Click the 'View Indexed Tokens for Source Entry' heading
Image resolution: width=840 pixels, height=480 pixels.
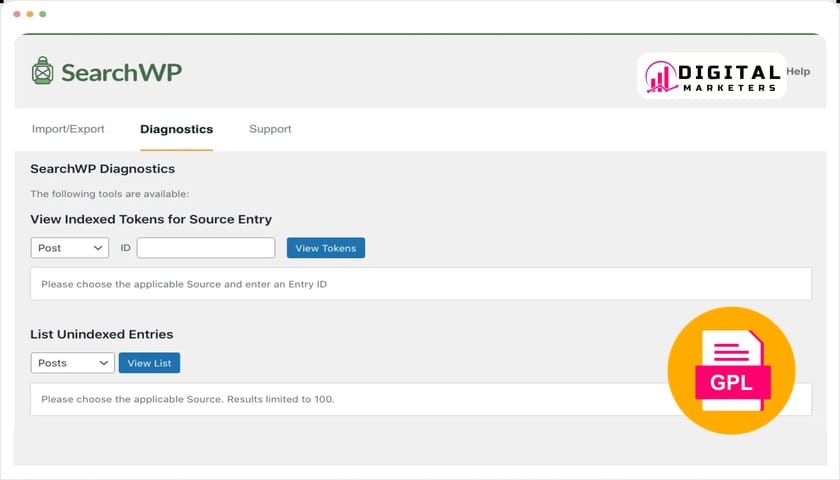(151, 219)
